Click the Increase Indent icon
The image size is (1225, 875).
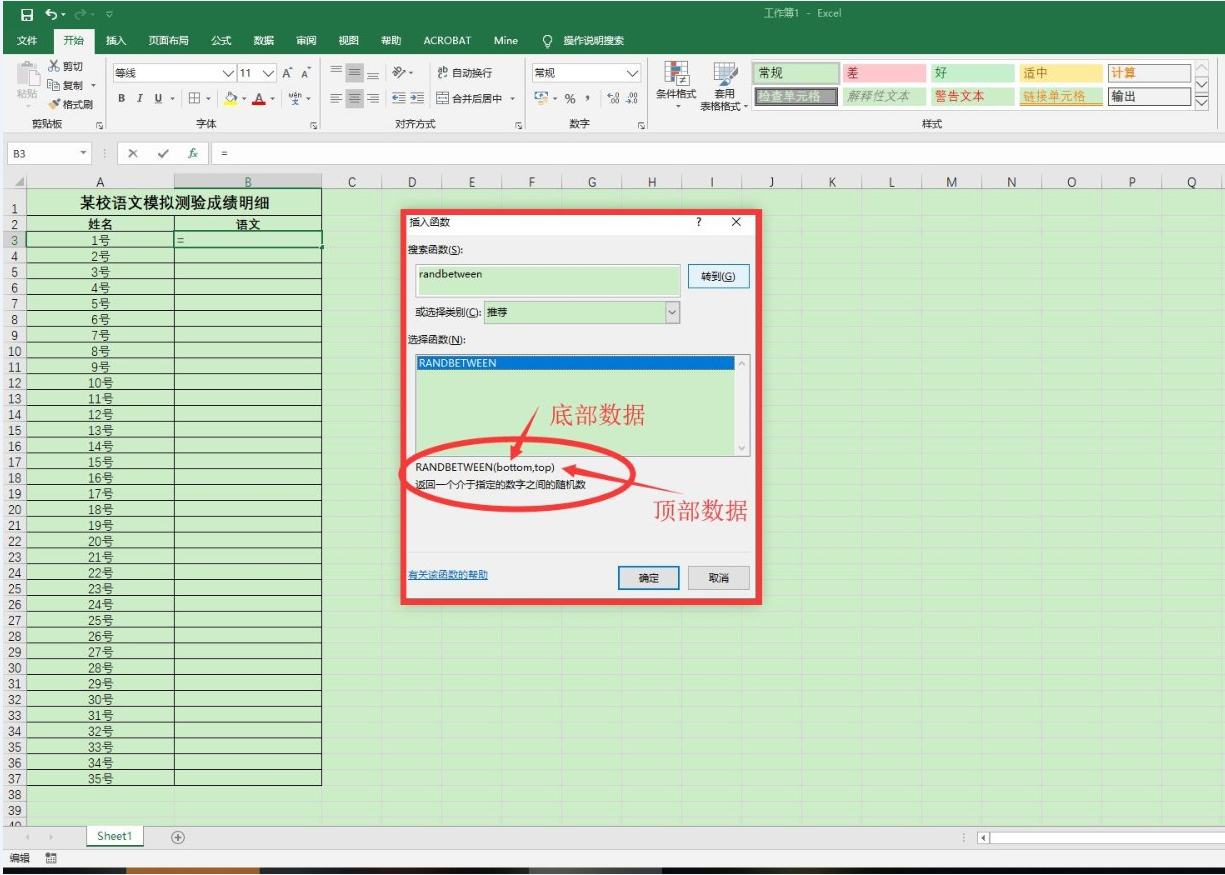click(417, 98)
